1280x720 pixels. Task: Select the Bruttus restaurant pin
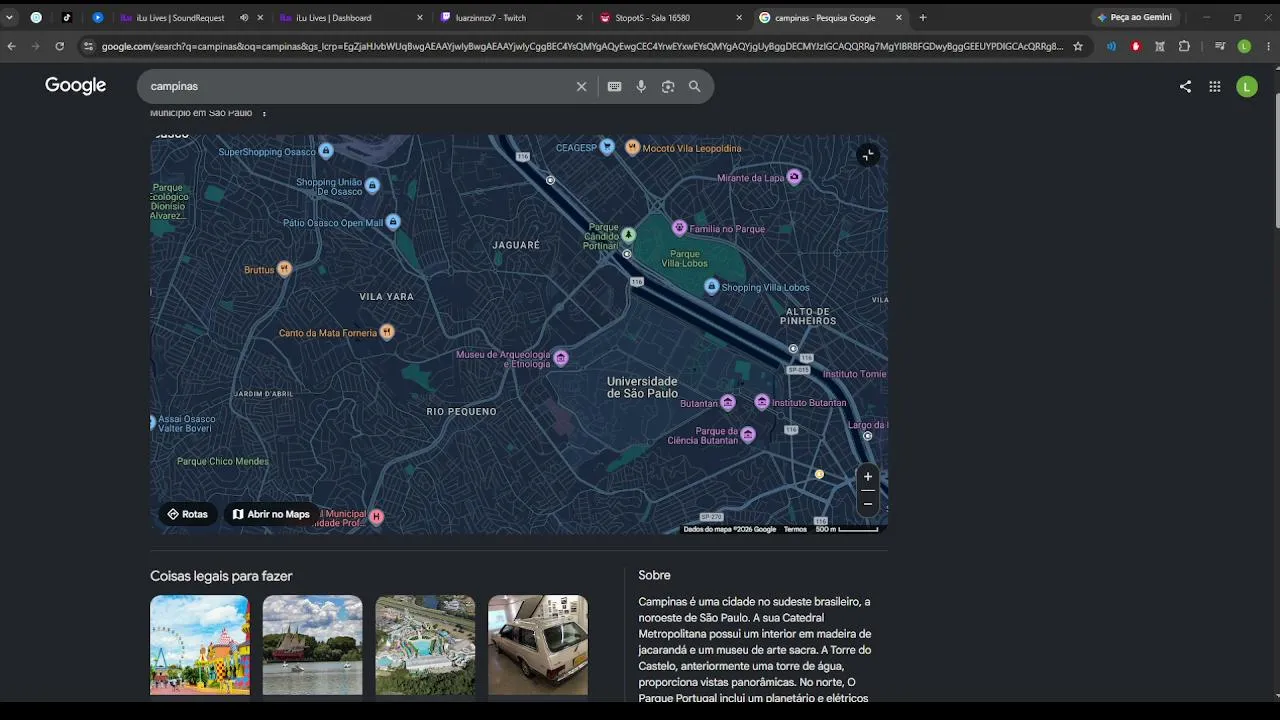pos(284,269)
